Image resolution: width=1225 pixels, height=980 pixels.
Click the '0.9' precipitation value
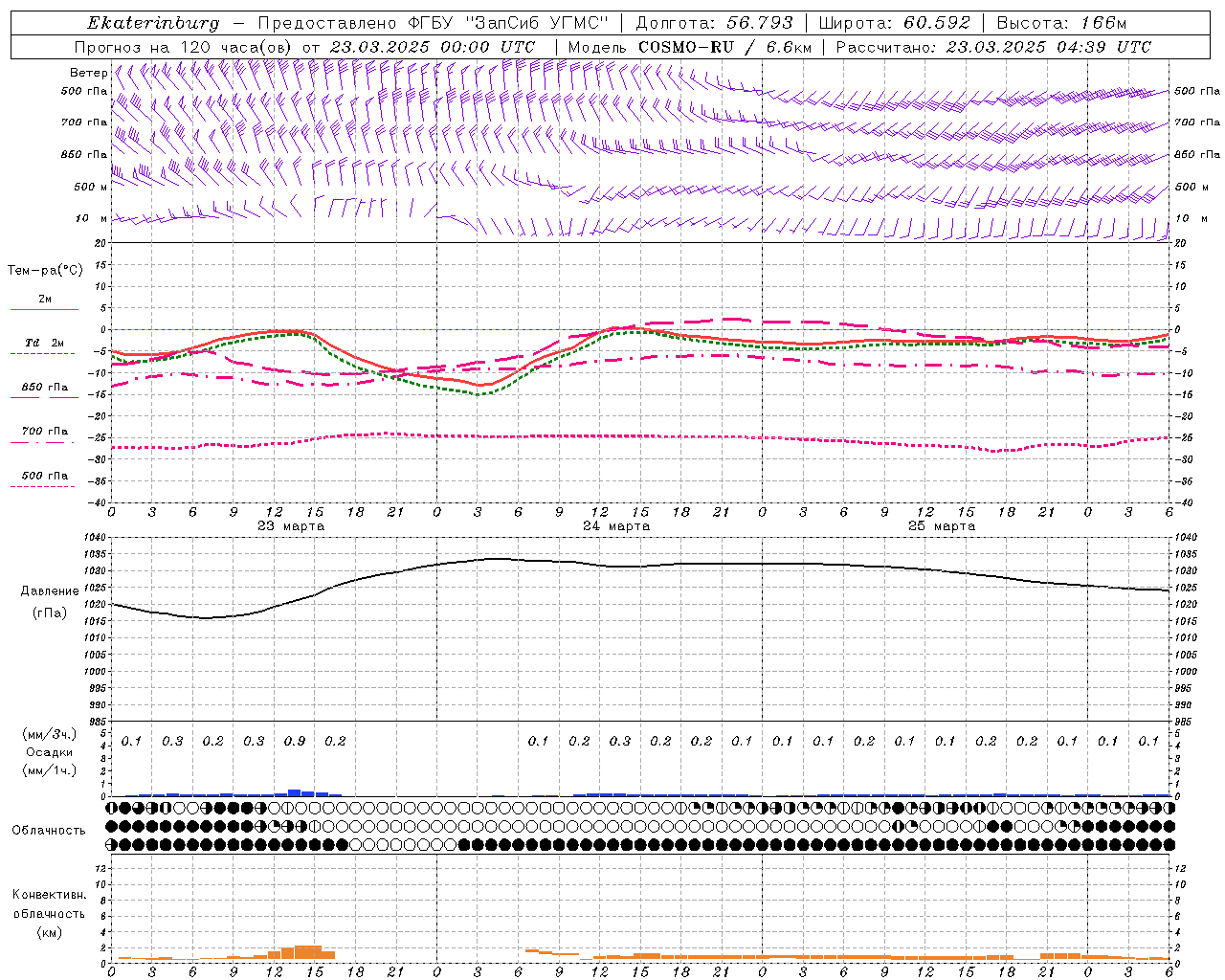(295, 742)
